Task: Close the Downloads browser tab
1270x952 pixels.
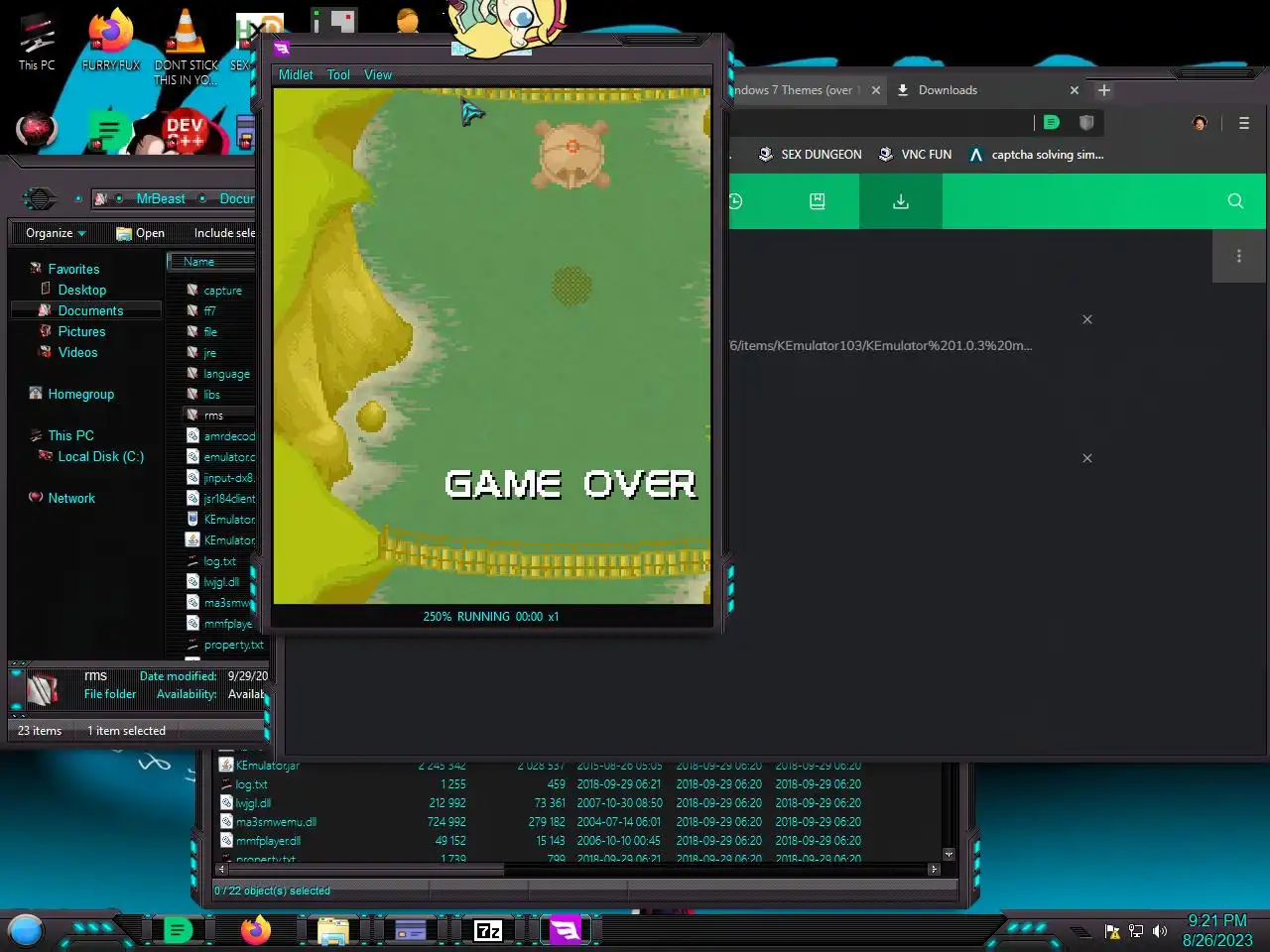Action: point(1074,90)
